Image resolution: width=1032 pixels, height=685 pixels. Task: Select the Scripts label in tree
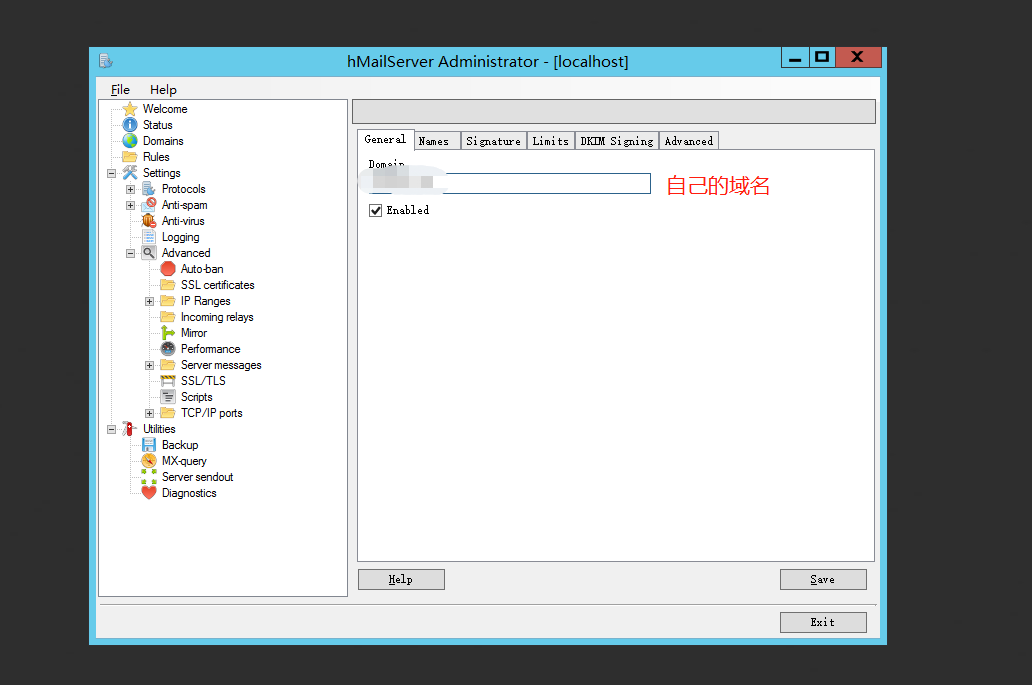pyautogui.click(x=197, y=397)
